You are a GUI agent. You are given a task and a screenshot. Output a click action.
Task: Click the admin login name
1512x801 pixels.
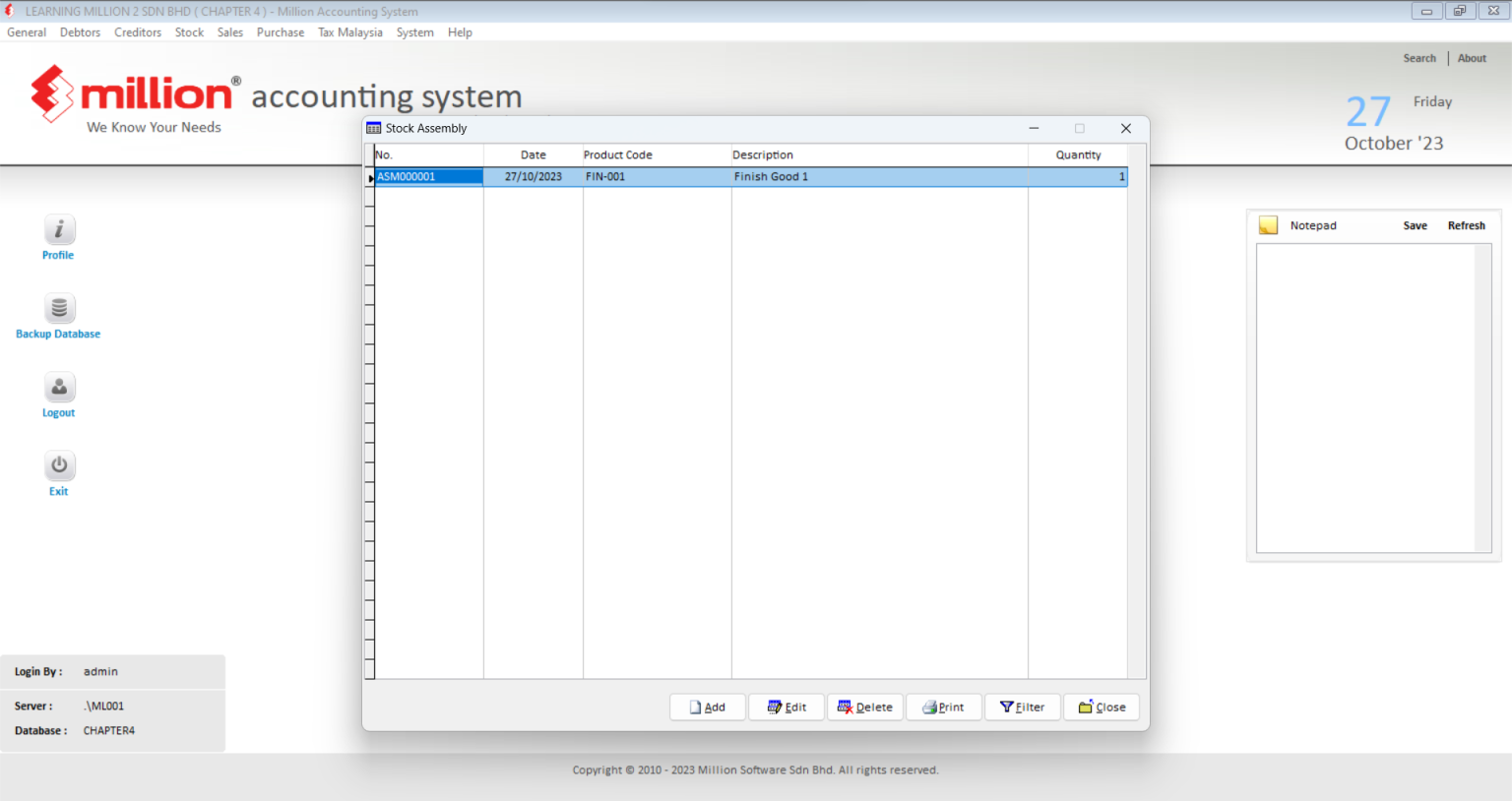100,672
